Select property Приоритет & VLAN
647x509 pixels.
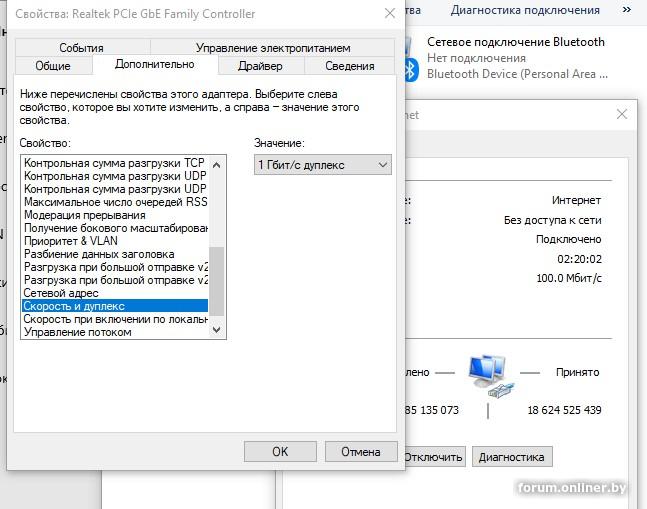[x=115, y=241]
